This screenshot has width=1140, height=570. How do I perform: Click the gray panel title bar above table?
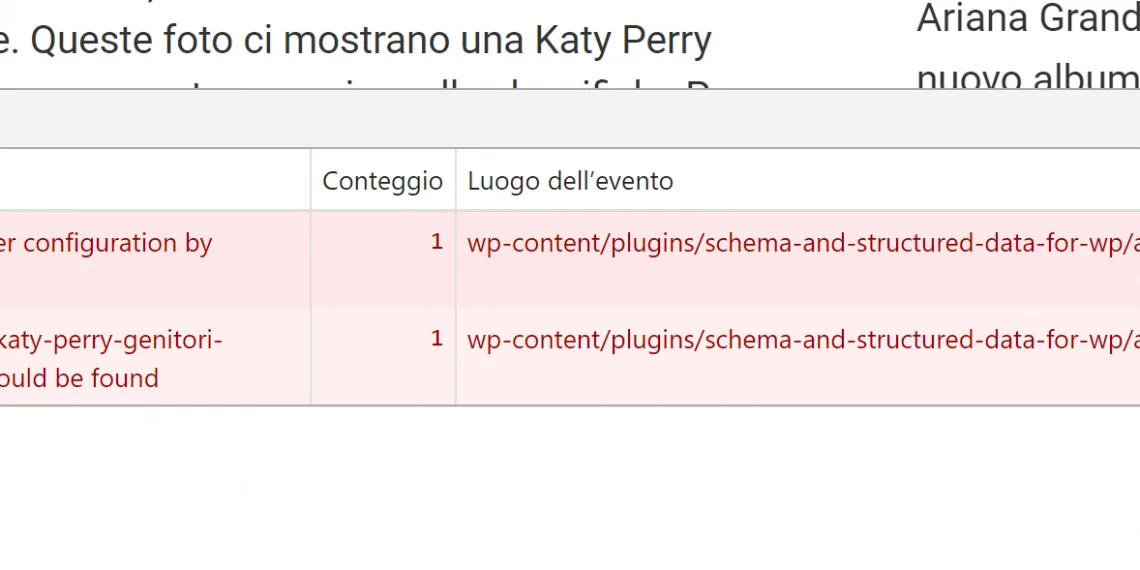(570, 119)
